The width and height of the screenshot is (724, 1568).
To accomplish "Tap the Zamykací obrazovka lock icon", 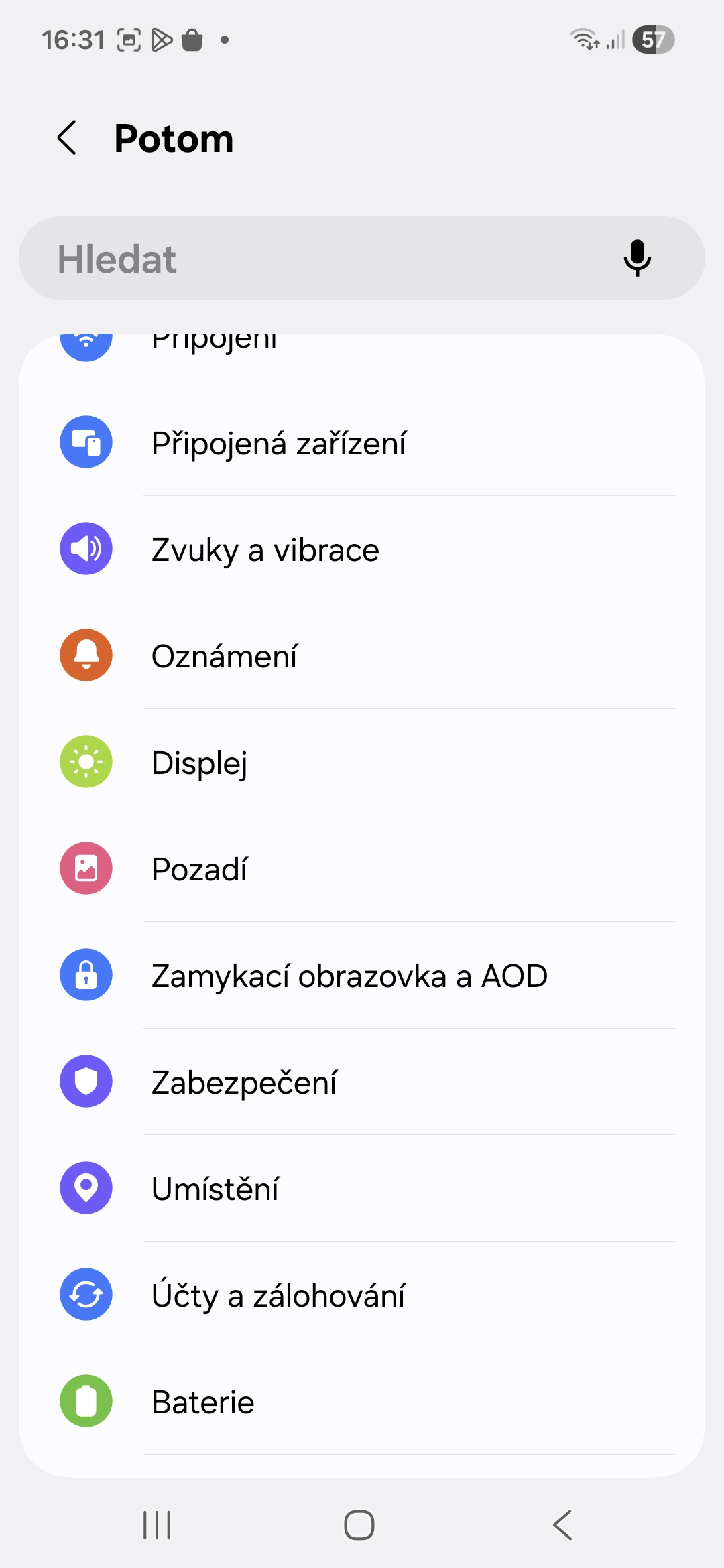I will pyautogui.click(x=86, y=975).
